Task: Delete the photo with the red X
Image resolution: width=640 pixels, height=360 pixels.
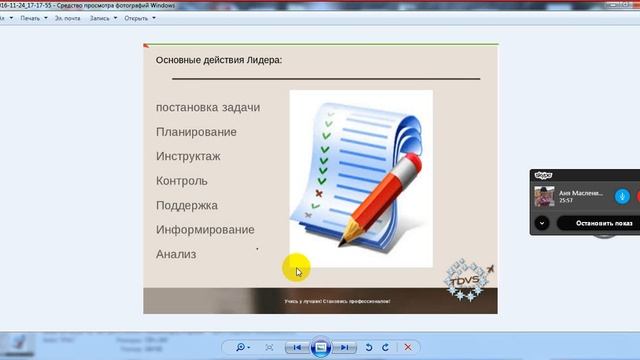Action: [408, 347]
